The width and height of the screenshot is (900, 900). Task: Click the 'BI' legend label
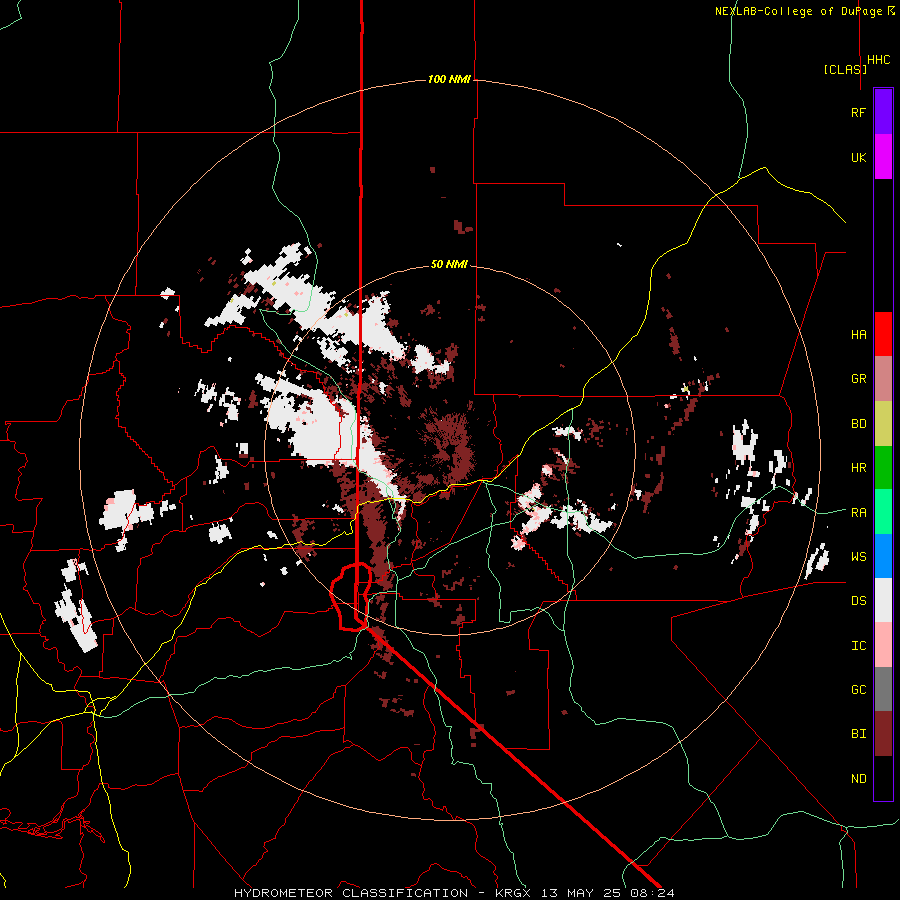tap(858, 734)
